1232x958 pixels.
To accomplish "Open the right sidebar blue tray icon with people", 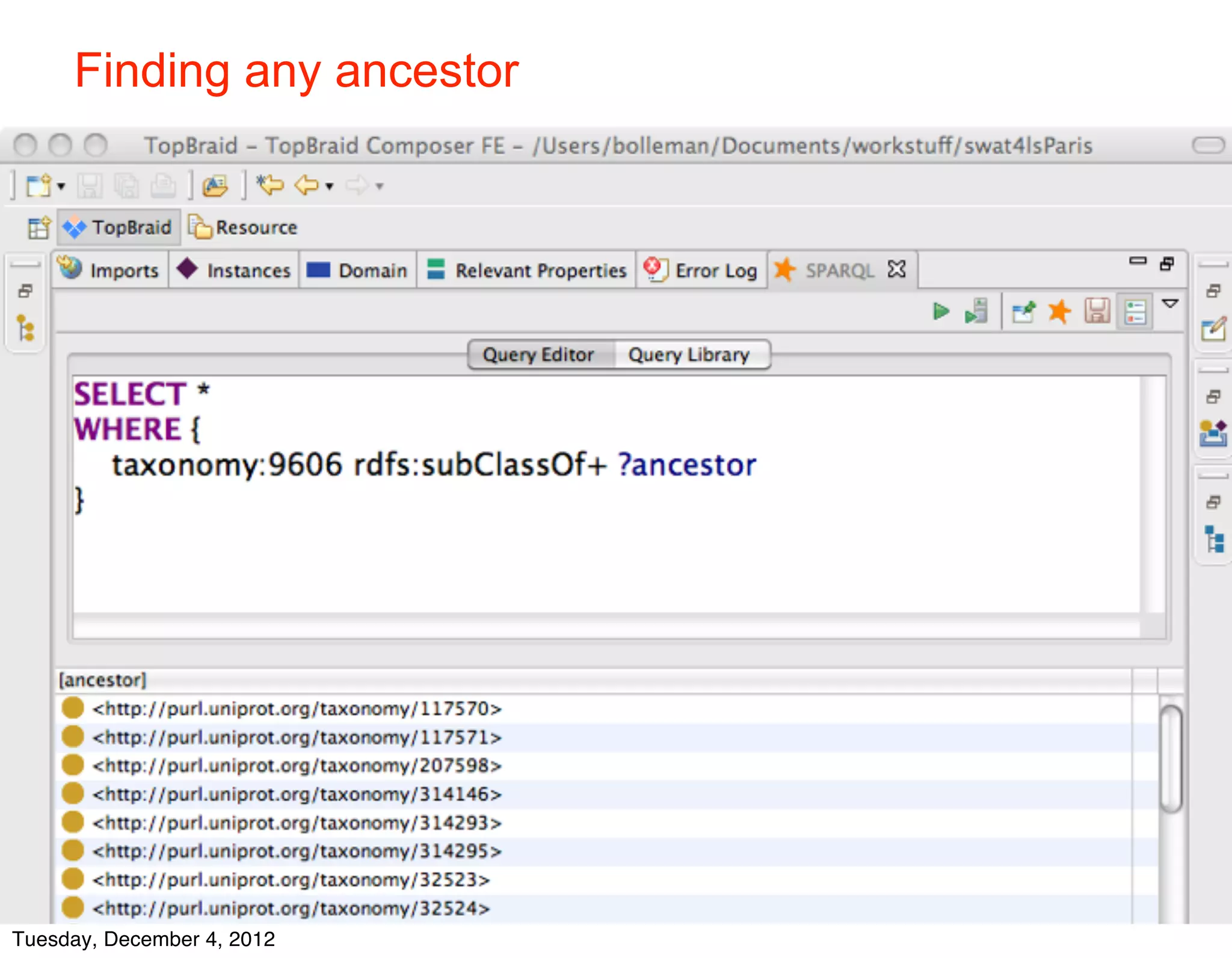I will (1213, 433).
